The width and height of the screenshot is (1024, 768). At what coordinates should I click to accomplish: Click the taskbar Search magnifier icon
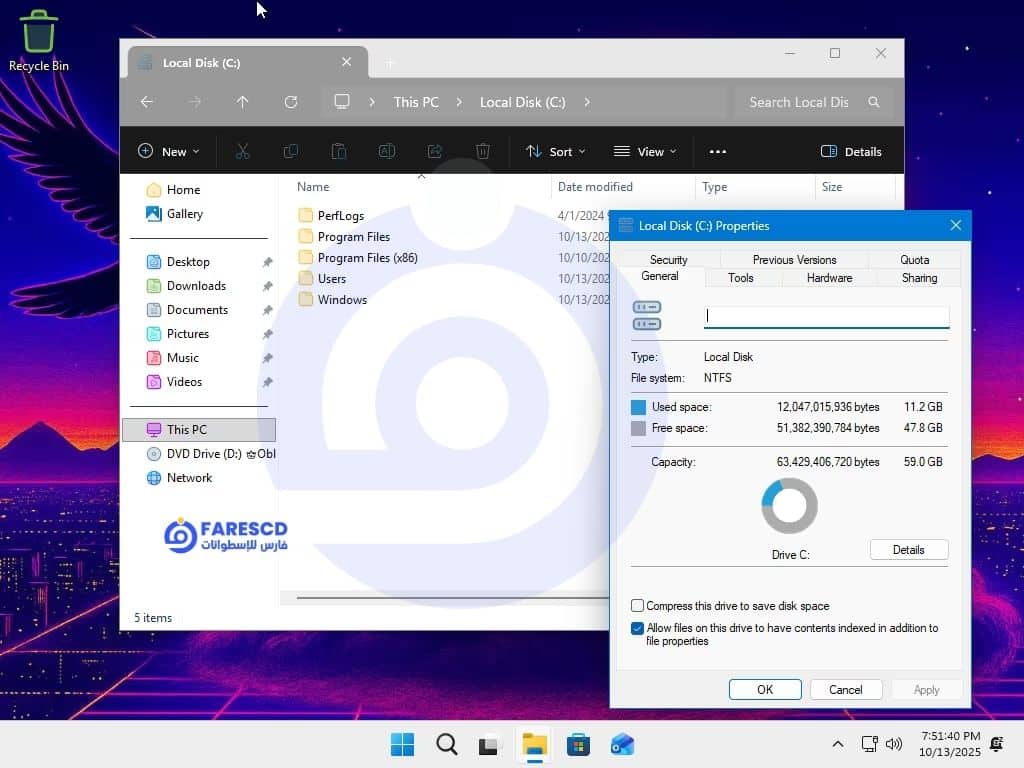(447, 745)
